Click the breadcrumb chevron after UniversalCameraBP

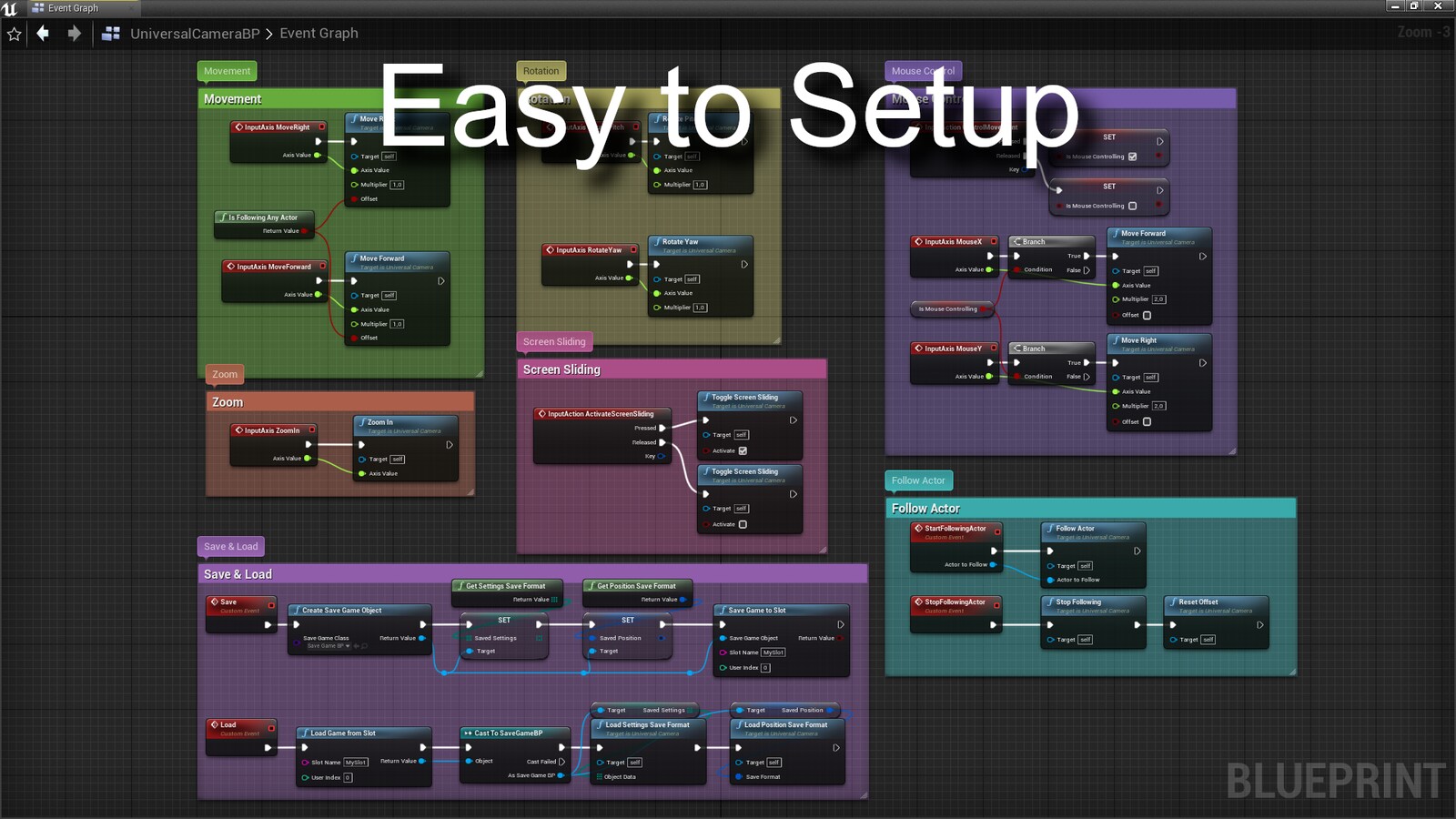(x=268, y=33)
